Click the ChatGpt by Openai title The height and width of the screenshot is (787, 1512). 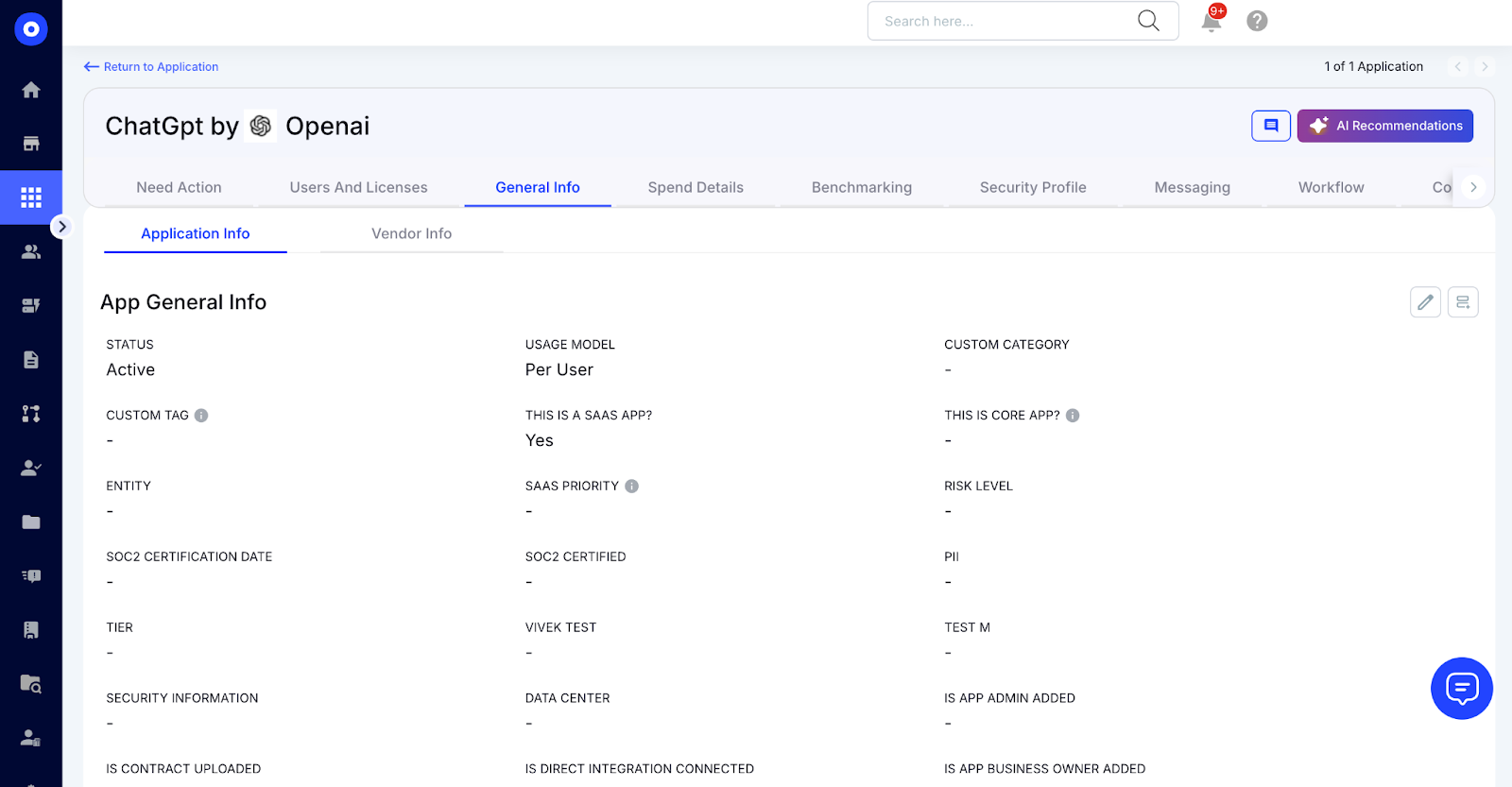(x=237, y=126)
